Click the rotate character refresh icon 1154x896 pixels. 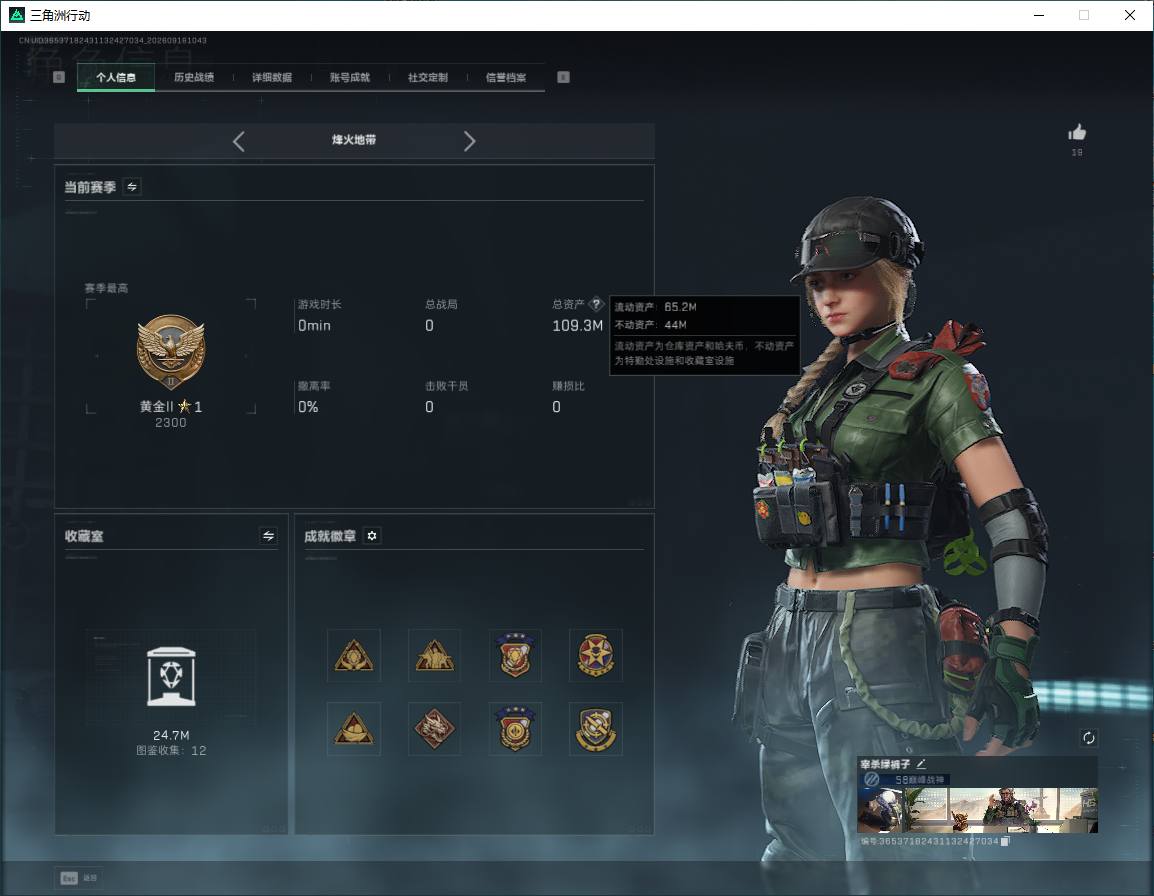1088,738
